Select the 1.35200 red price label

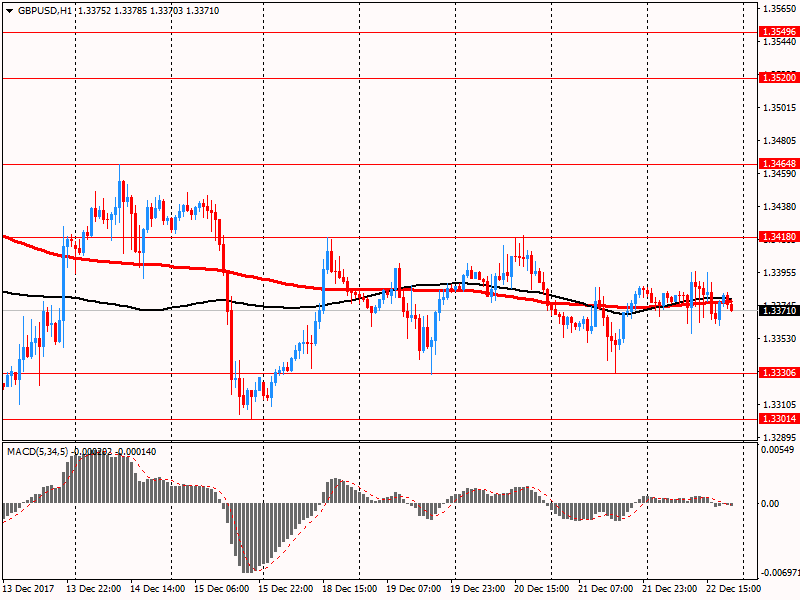(x=779, y=78)
